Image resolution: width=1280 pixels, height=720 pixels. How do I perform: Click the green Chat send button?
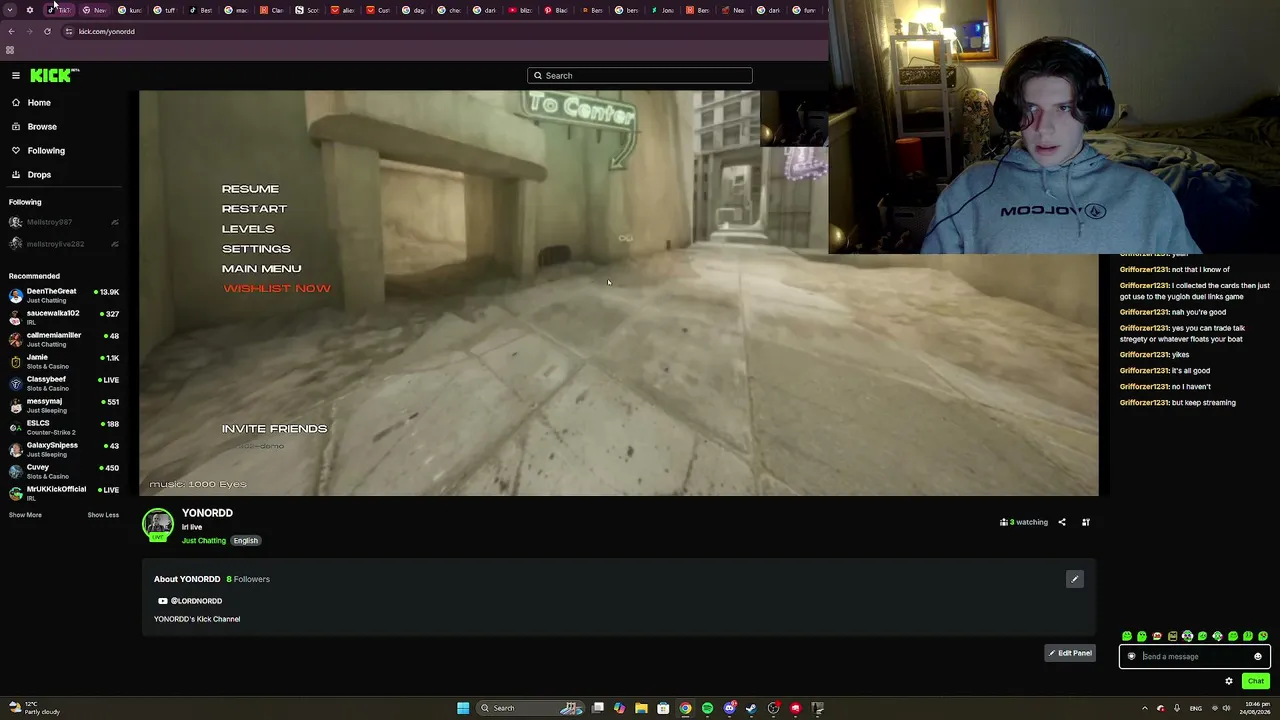1256,681
